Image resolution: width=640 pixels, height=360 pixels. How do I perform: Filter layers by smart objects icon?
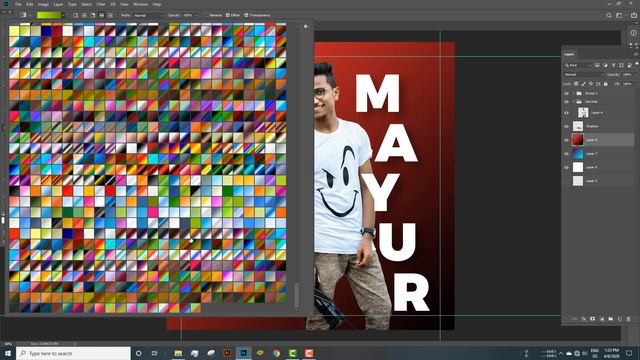click(x=629, y=65)
